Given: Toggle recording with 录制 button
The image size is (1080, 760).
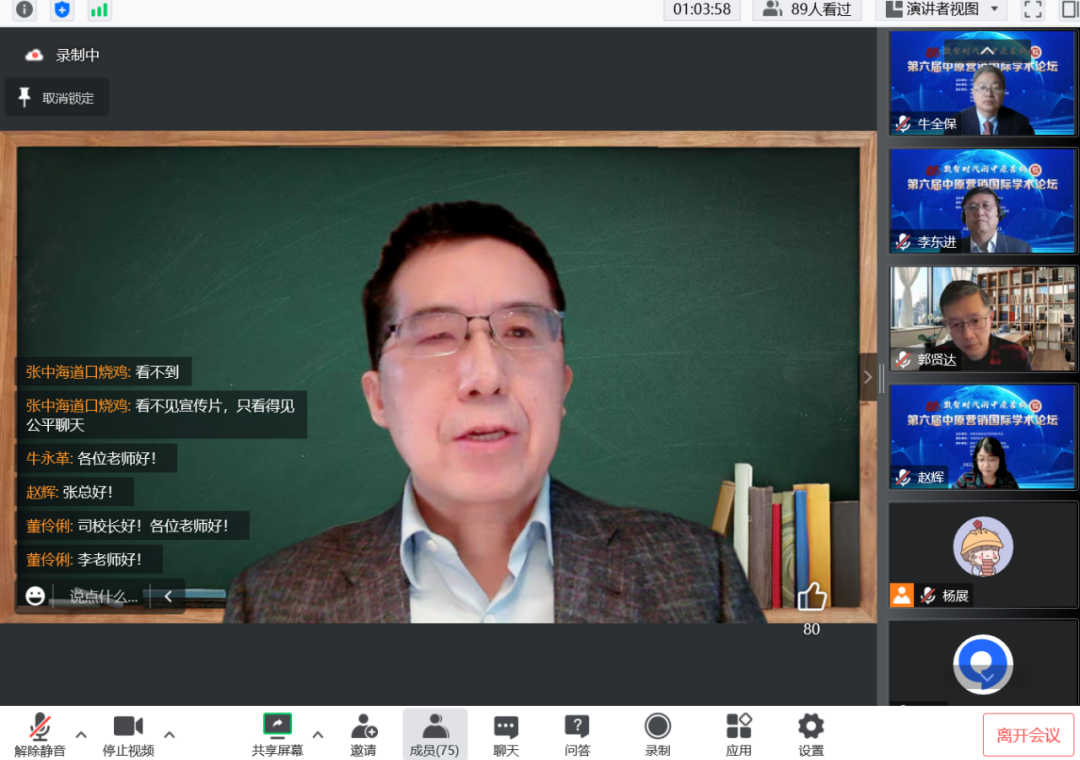Looking at the screenshot, I should (657, 734).
